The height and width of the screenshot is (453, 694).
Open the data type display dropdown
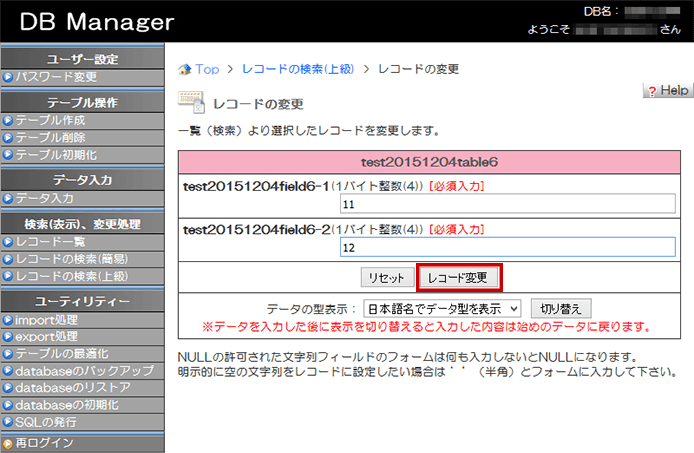click(x=441, y=308)
